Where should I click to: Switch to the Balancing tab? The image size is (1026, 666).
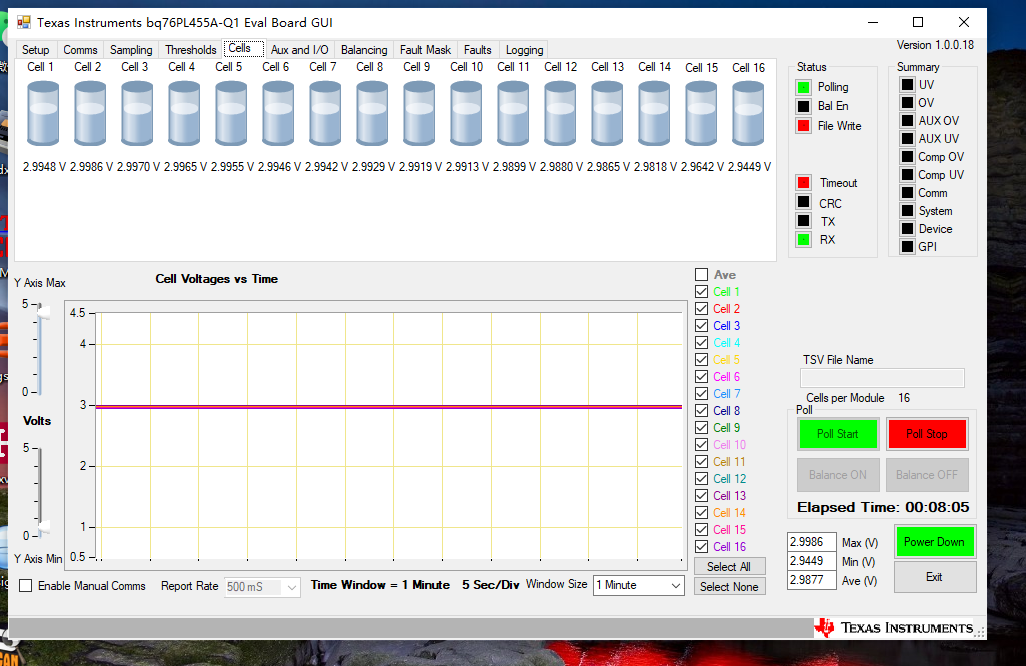tap(364, 50)
